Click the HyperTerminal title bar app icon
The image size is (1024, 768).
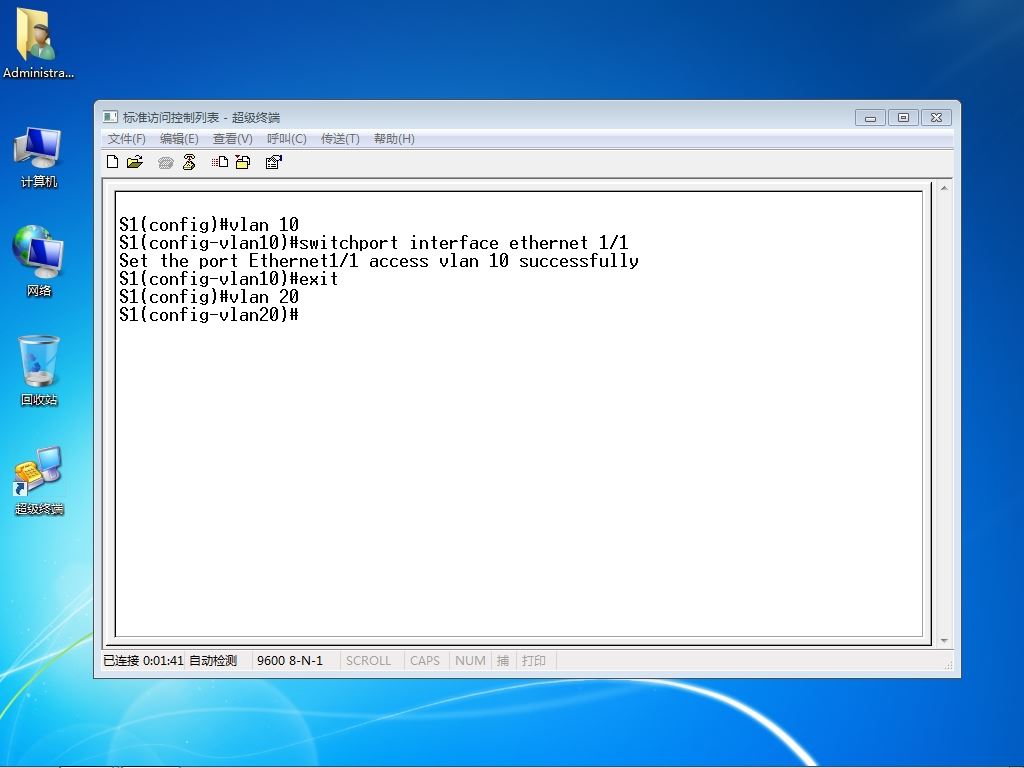(110, 117)
